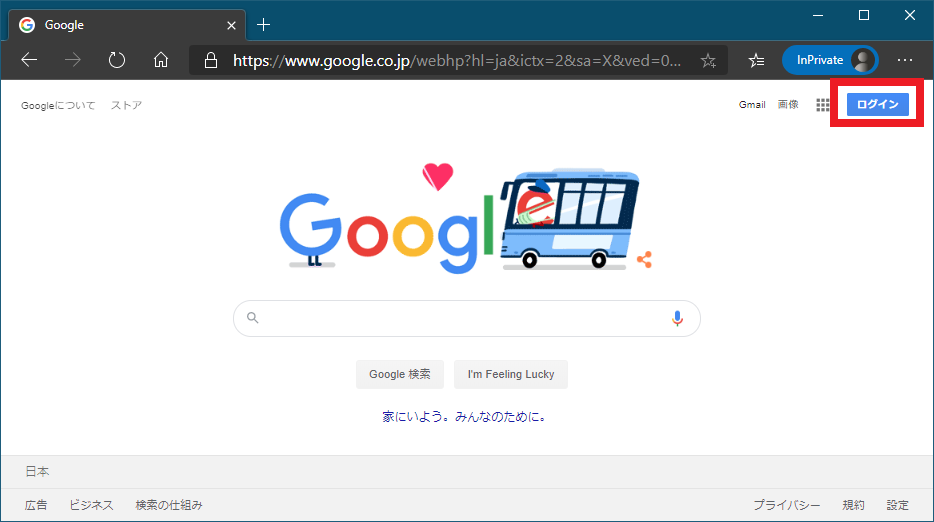Open a new browser tab
Viewport: 934px width, 522px height.
coord(263,25)
